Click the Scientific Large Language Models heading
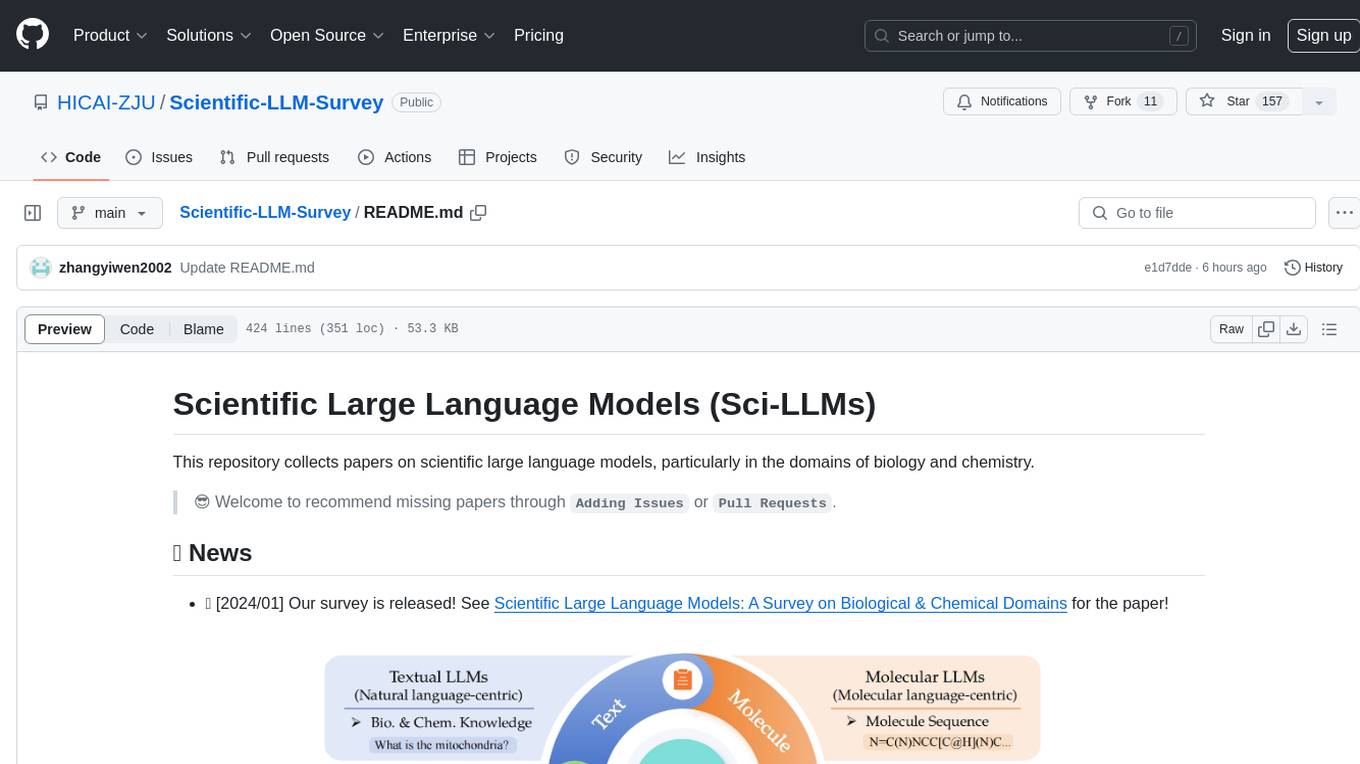Image resolution: width=1360 pixels, height=764 pixels. (x=524, y=404)
